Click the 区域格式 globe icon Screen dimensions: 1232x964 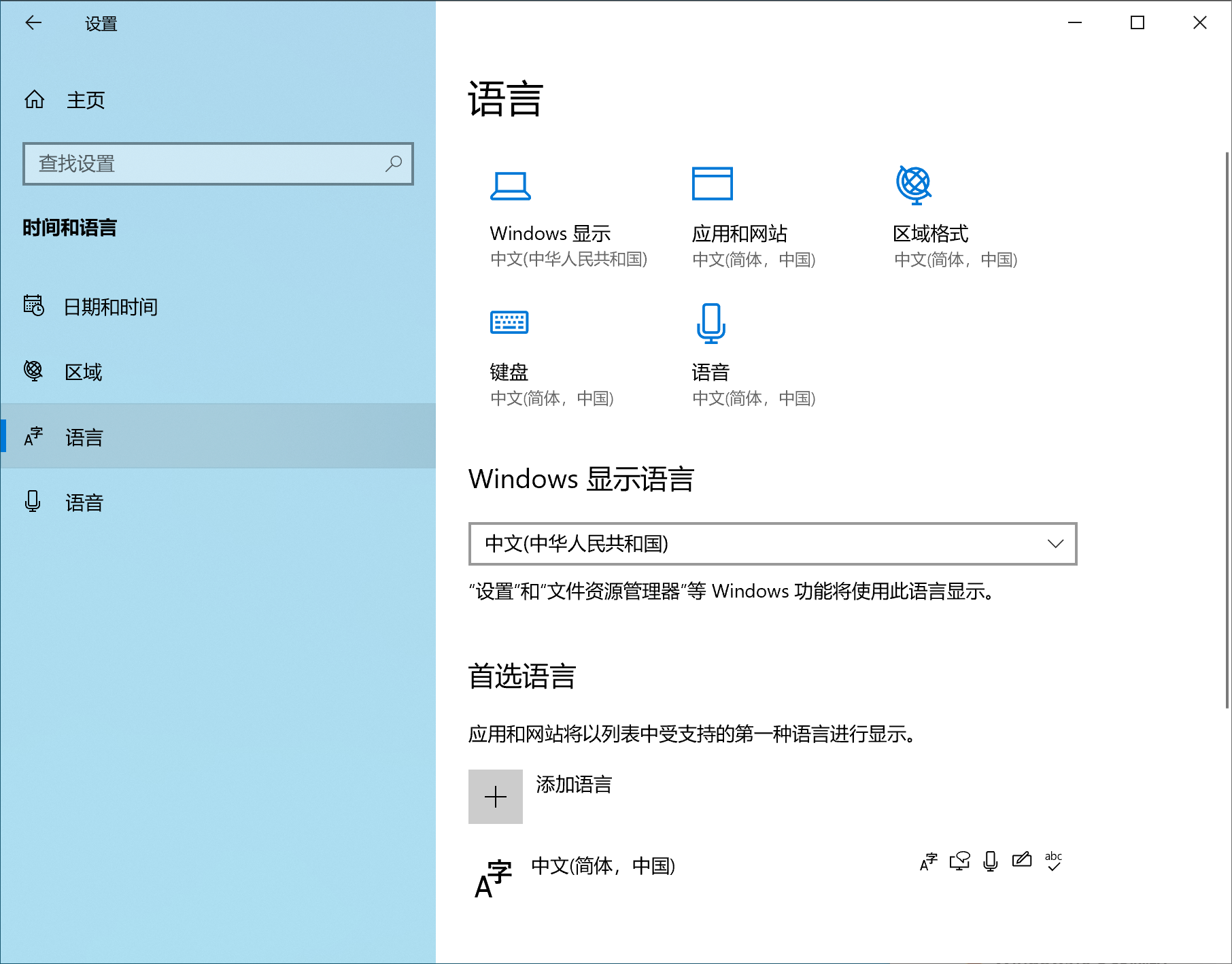point(914,185)
